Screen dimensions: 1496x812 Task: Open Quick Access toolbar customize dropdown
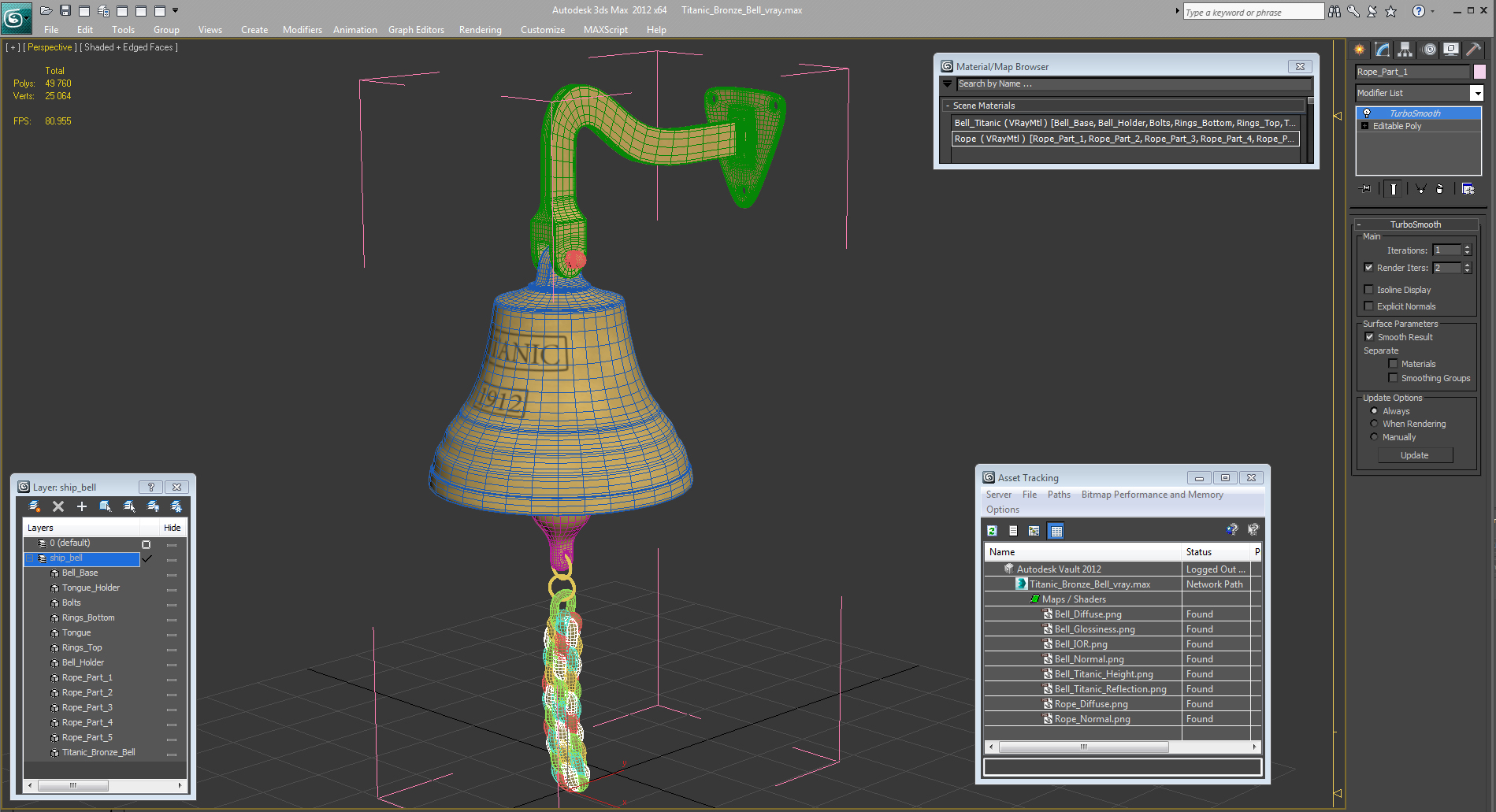(175, 10)
